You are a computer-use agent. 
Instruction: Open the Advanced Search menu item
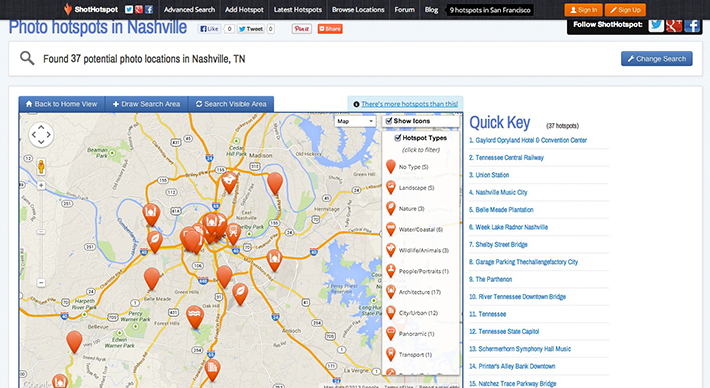189,10
